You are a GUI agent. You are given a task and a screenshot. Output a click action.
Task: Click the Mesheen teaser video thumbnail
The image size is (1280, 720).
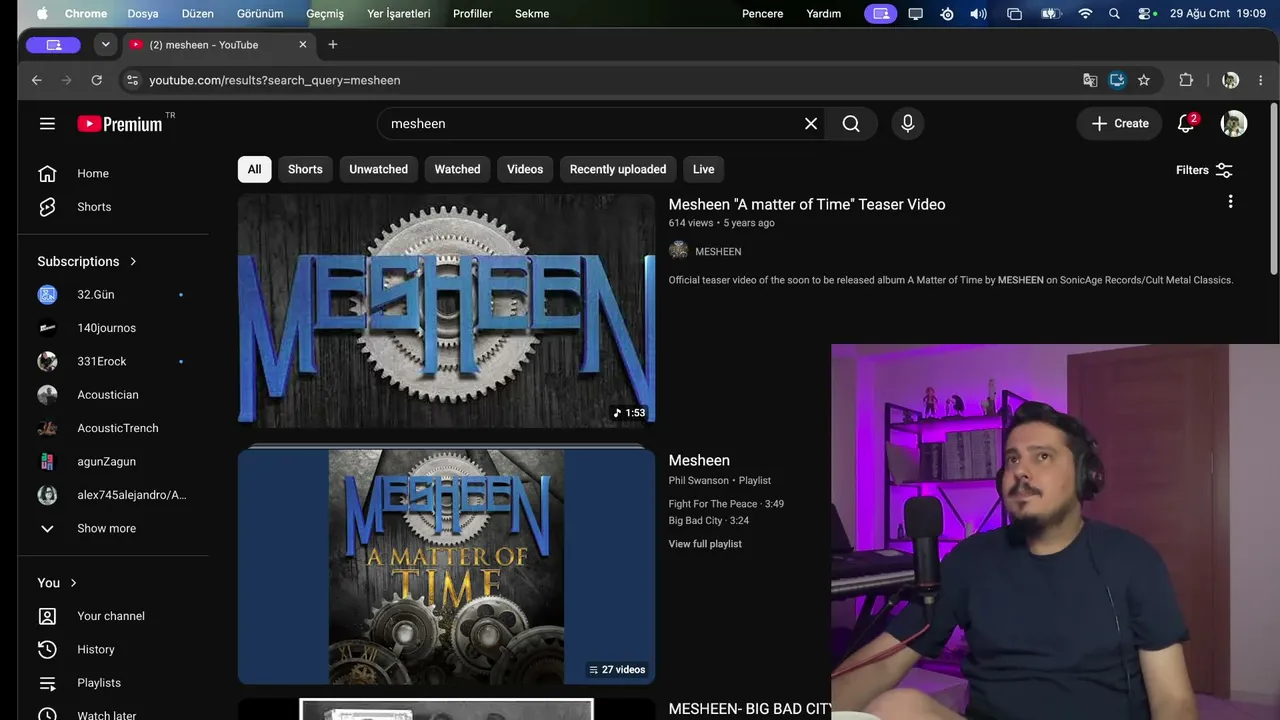[x=446, y=311]
